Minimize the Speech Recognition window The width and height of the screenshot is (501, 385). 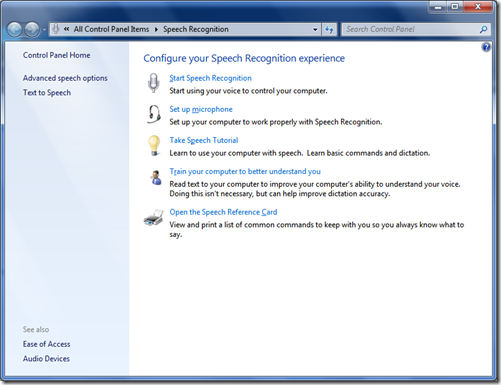click(438, 7)
